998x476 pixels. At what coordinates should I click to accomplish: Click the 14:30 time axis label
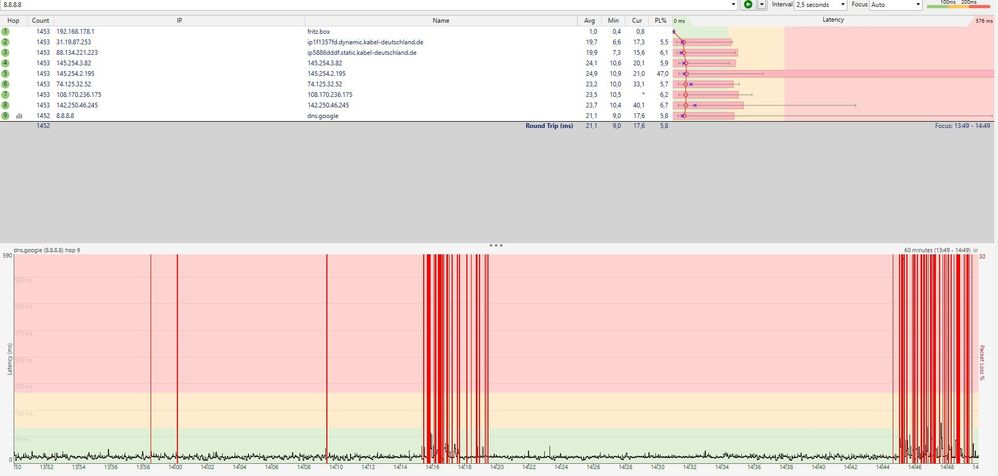pos(658,468)
